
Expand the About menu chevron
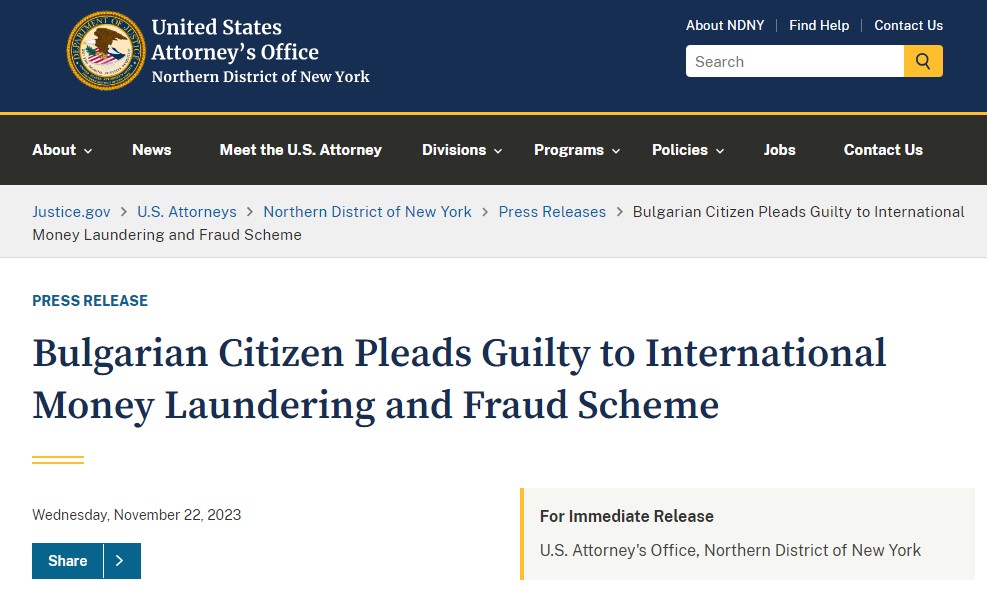88,151
